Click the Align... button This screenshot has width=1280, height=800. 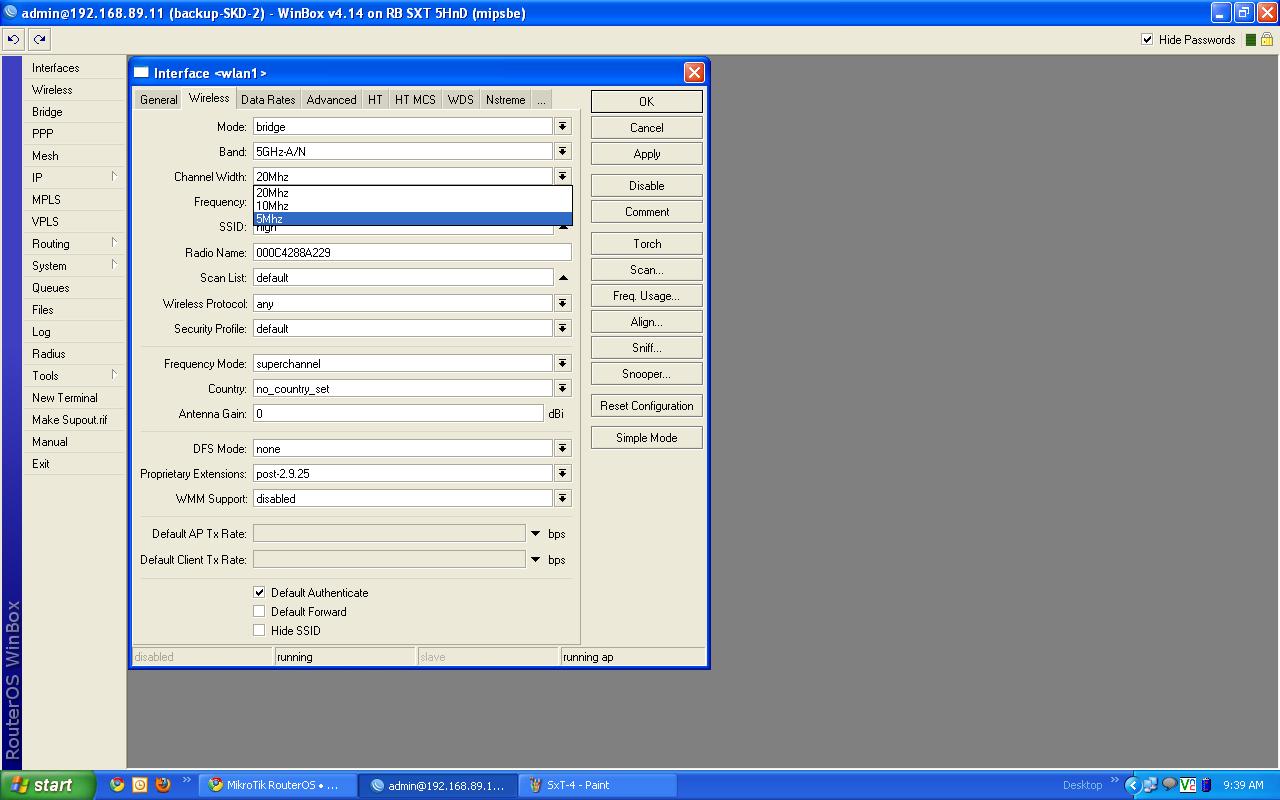647,321
